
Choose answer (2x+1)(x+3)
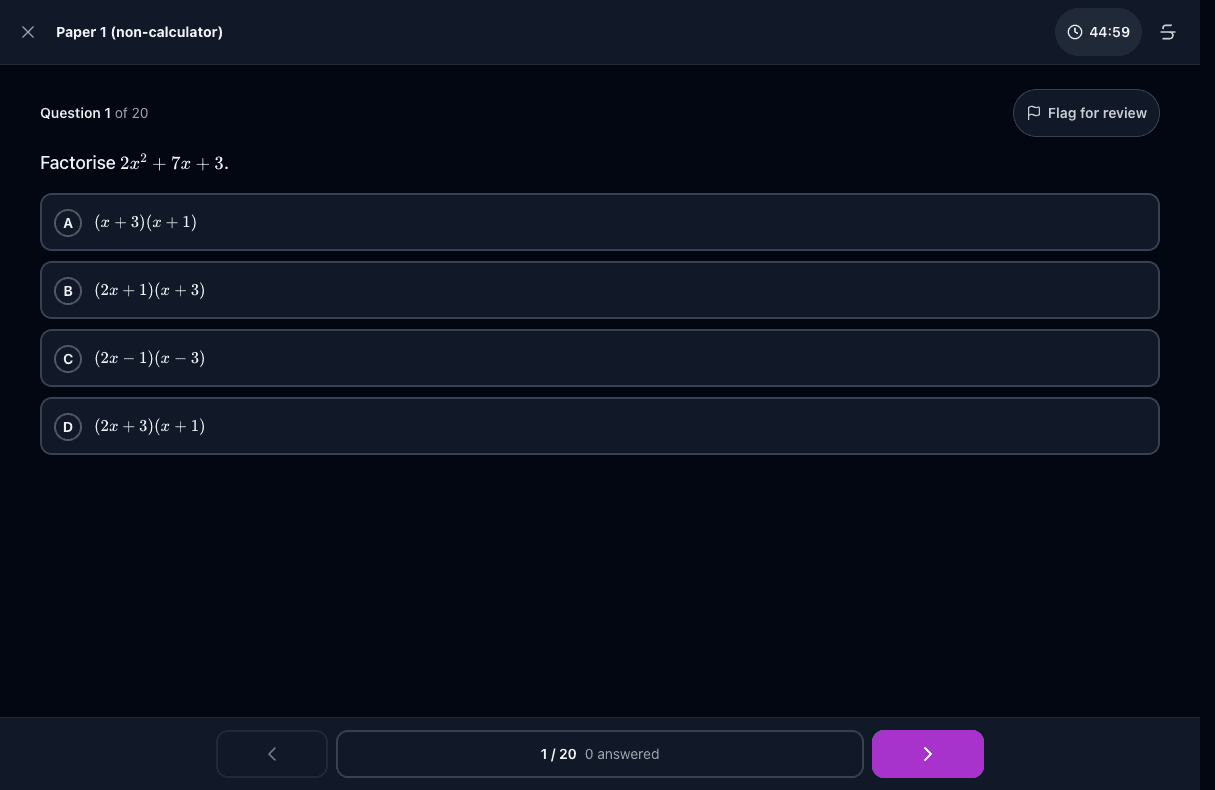(600, 290)
